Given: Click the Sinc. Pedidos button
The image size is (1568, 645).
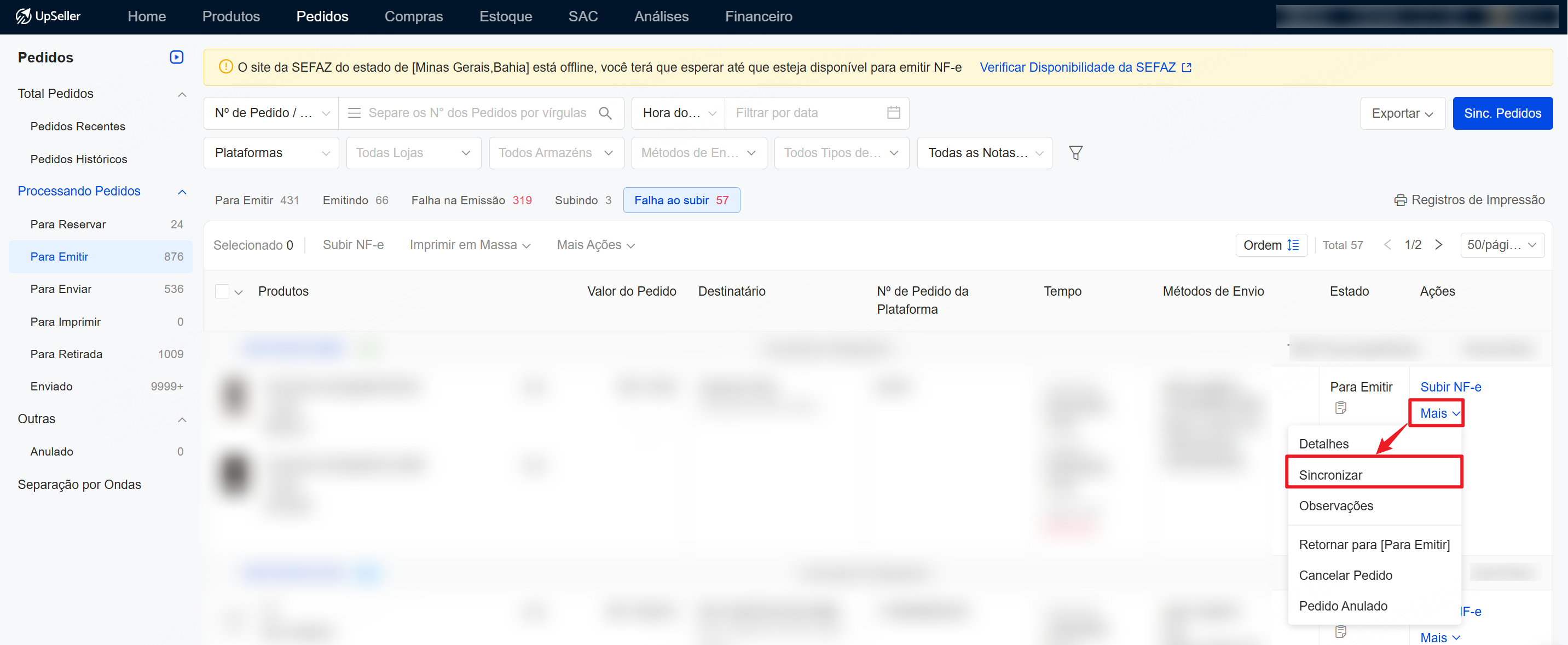Looking at the screenshot, I should pyautogui.click(x=1502, y=113).
